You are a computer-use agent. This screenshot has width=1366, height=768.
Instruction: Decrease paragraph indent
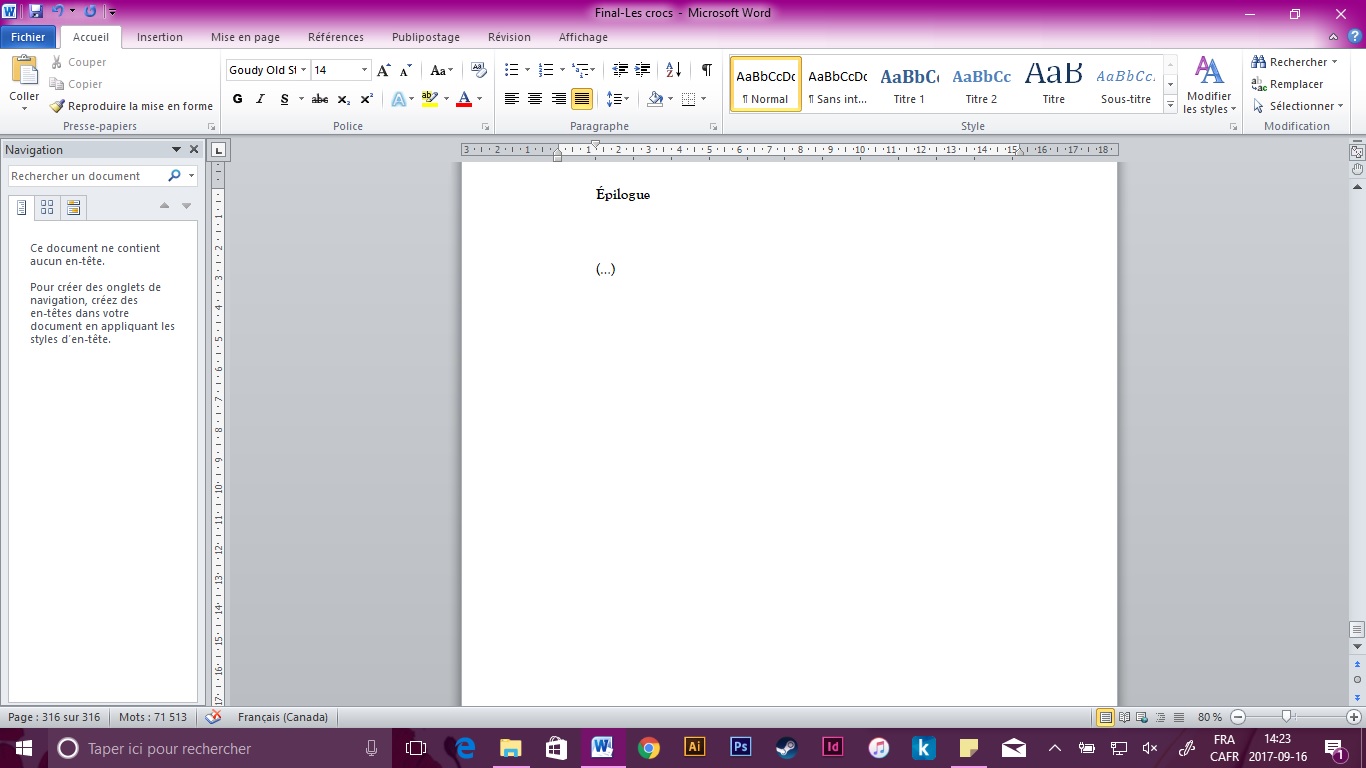tap(620, 70)
